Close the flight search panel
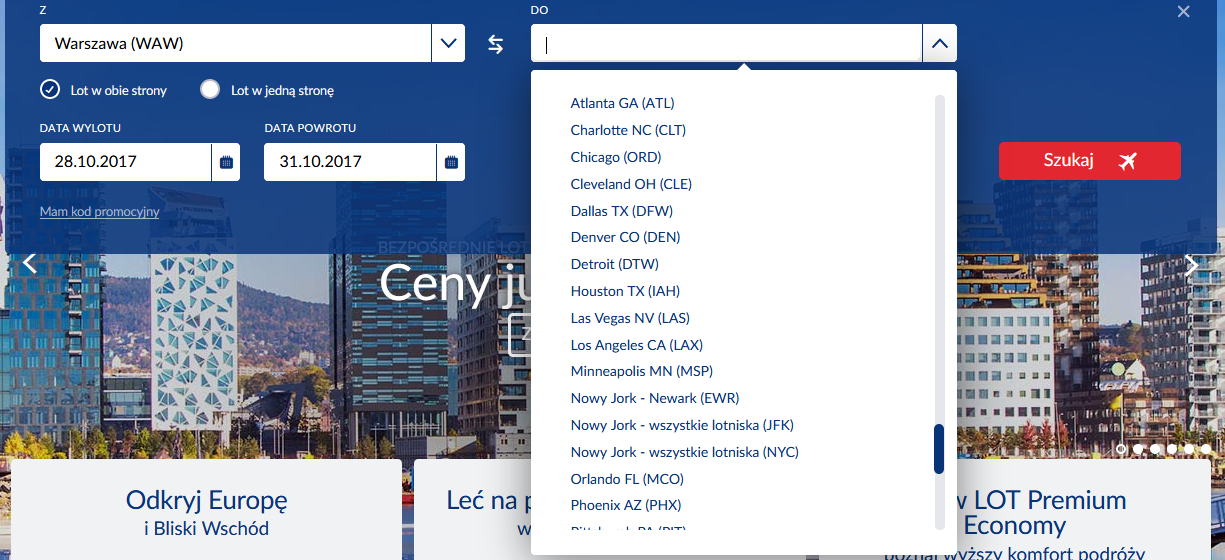 coord(1184,12)
